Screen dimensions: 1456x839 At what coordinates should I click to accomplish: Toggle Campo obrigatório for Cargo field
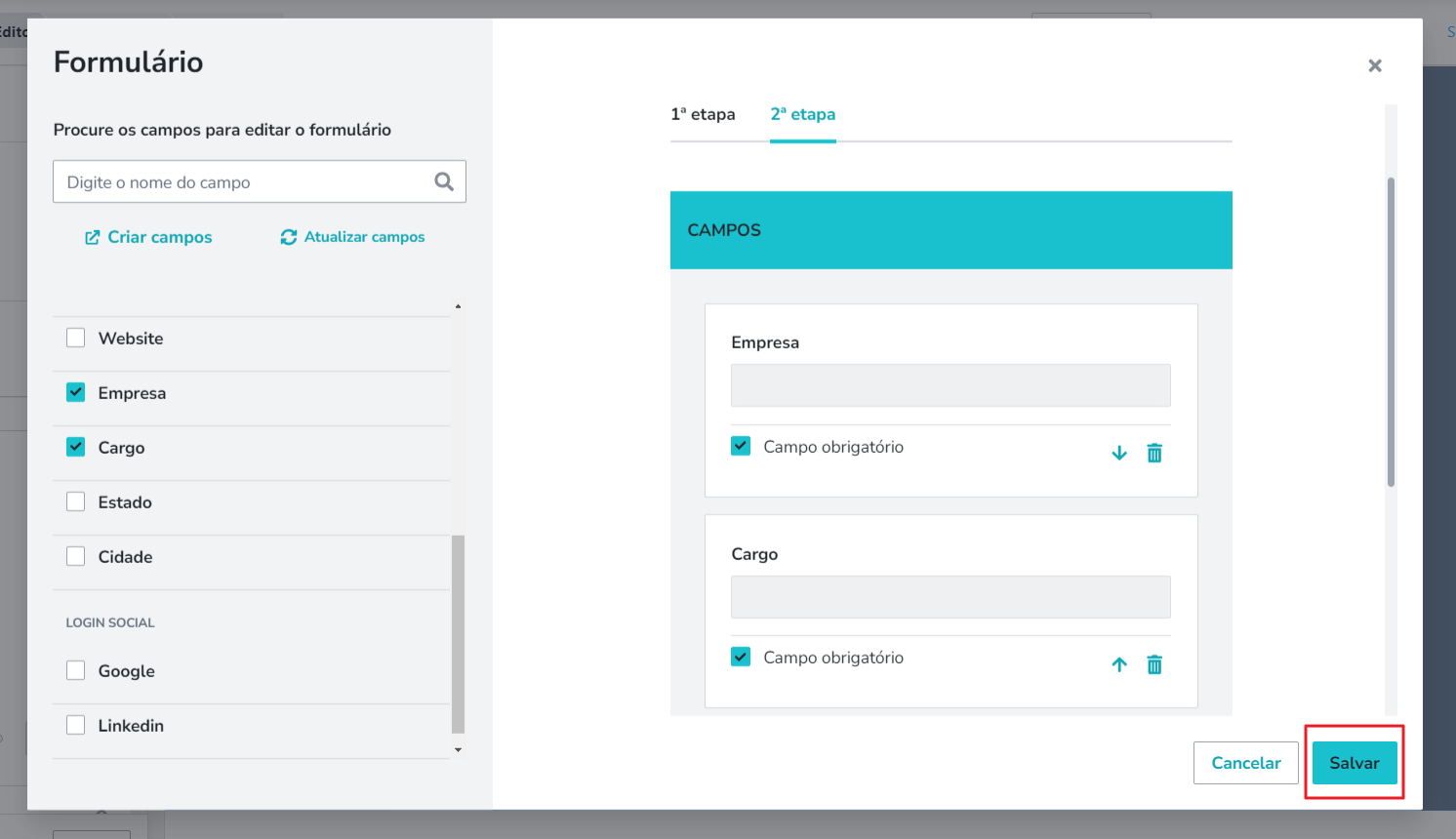[741, 657]
